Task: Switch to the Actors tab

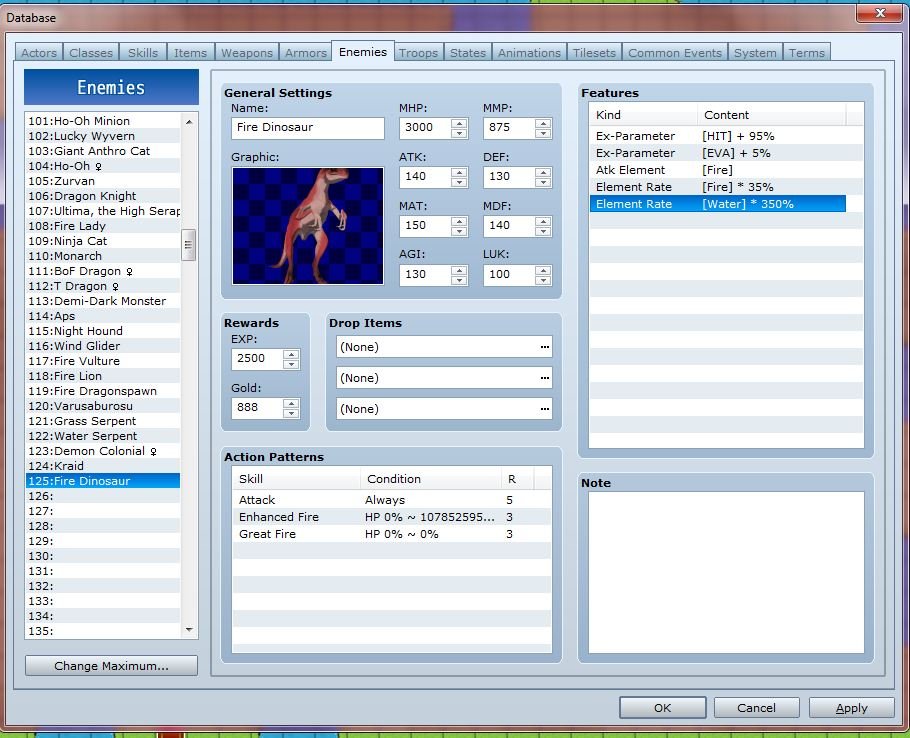Action: (x=39, y=53)
